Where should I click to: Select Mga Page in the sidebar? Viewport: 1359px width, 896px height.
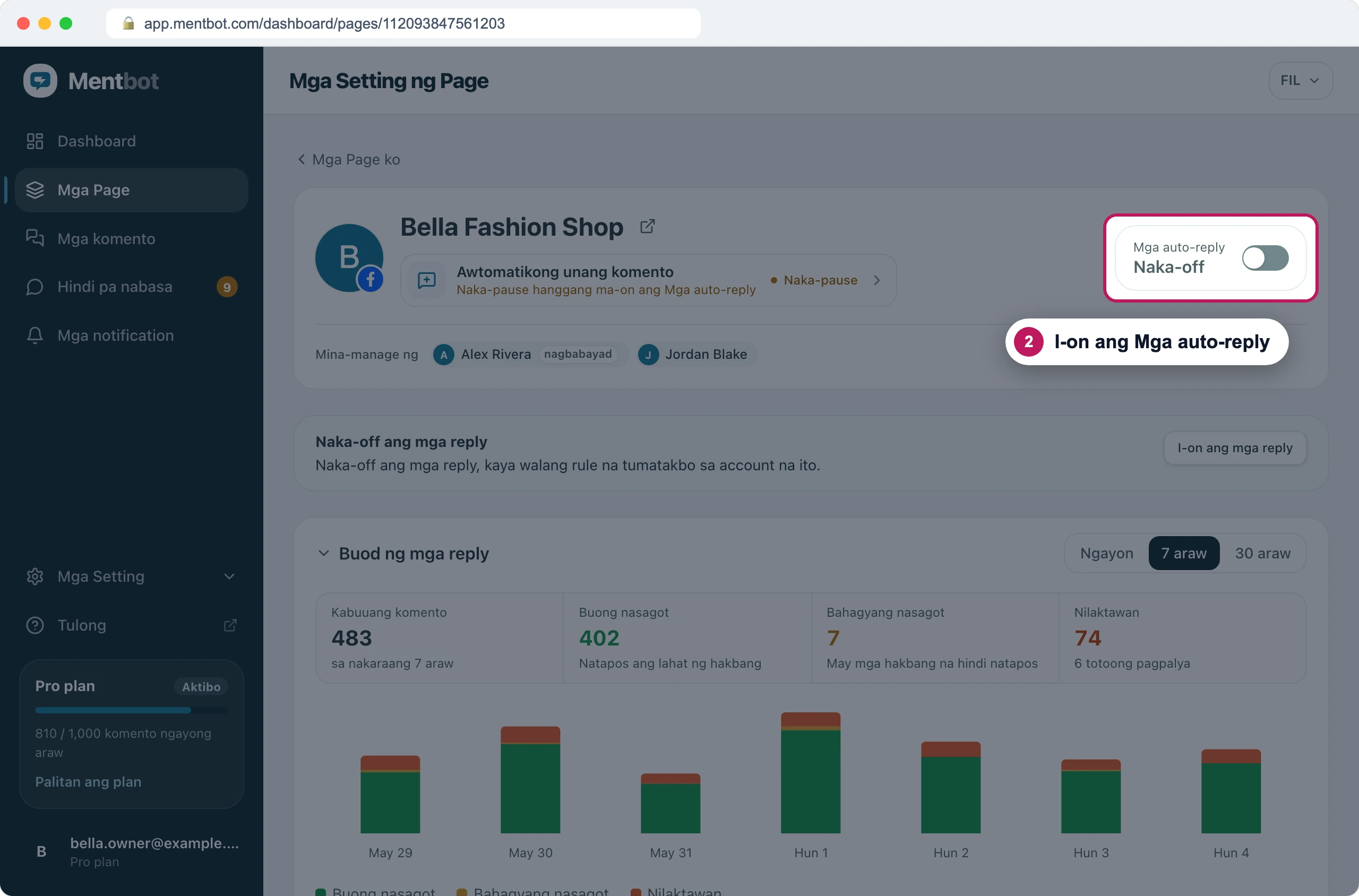click(132, 189)
